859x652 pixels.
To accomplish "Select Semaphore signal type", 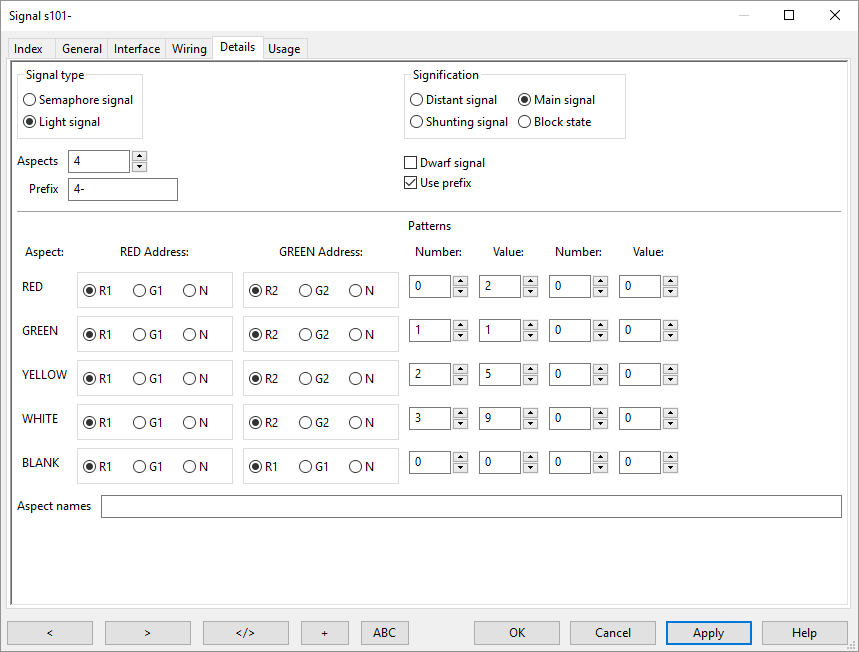I will (30, 100).
